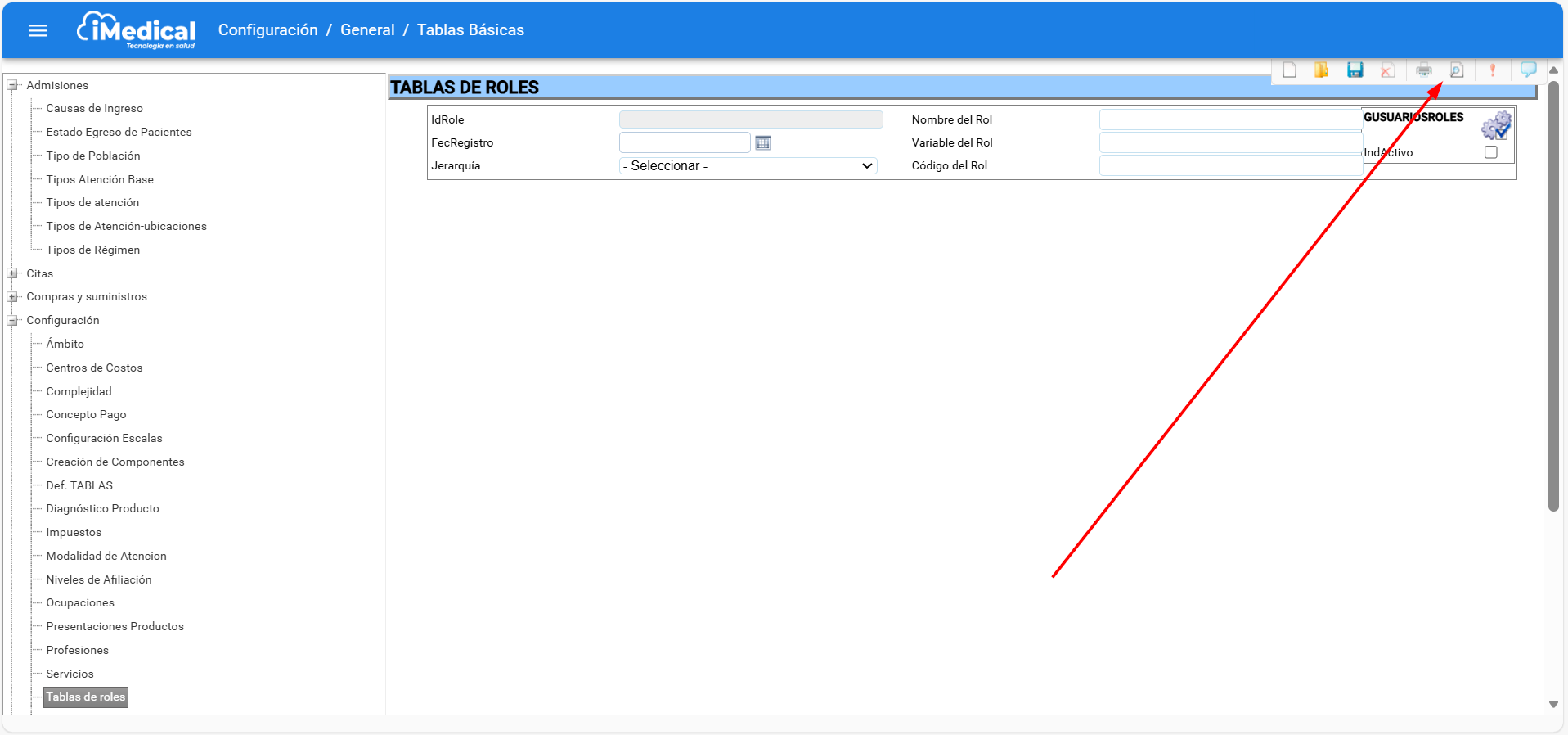This screenshot has height=735, width=1568.
Task: Click the delete record red X icon
Action: coord(1387,70)
